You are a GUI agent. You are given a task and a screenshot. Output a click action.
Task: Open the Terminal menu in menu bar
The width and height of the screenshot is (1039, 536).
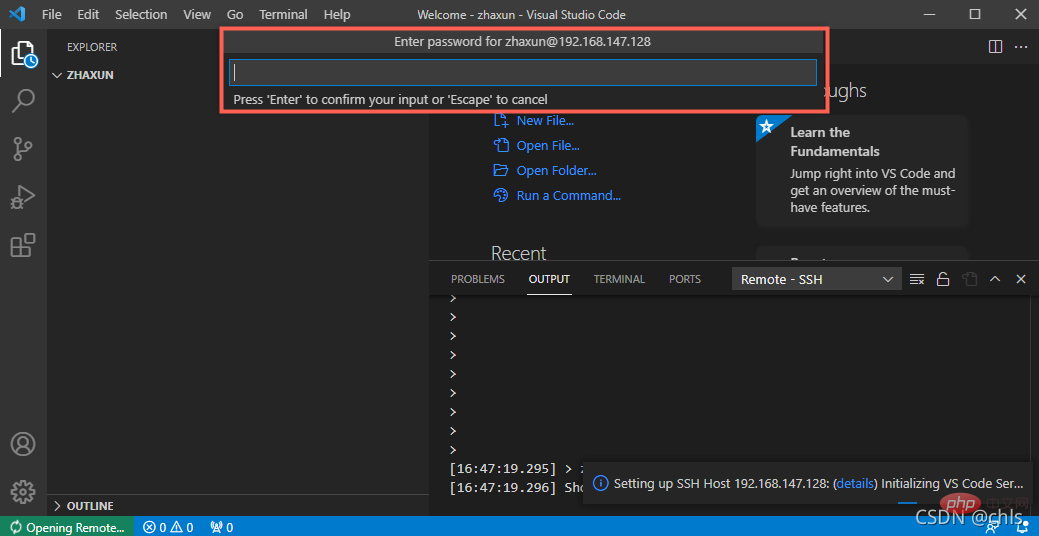tap(283, 15)
